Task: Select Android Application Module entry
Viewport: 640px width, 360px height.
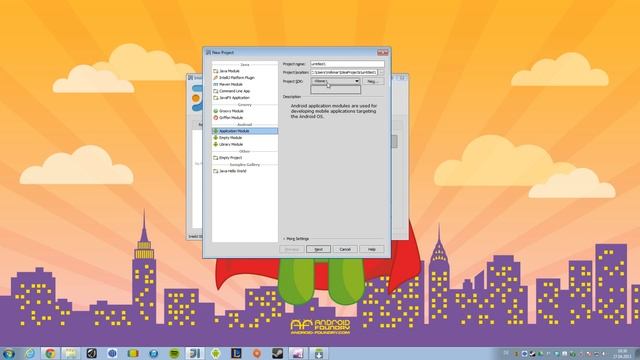Action: pos(244,131)
